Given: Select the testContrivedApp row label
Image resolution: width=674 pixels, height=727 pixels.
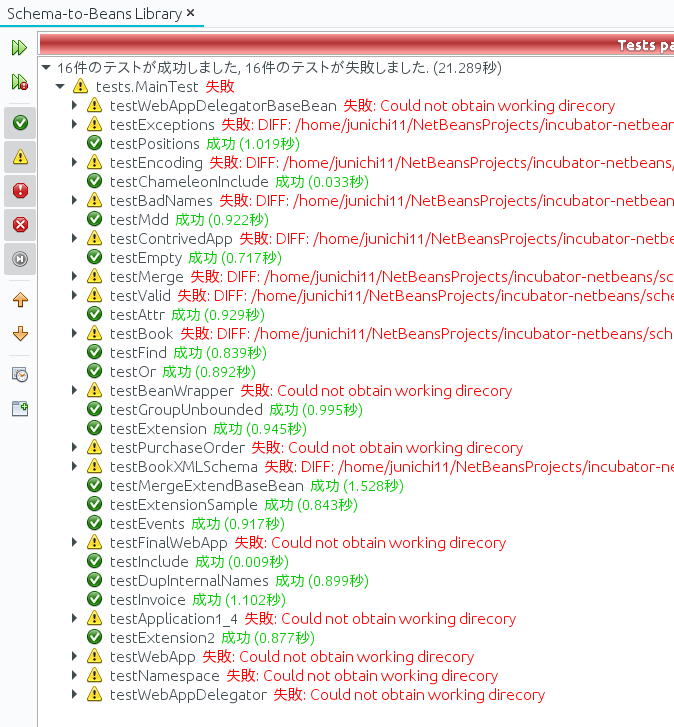Looking at the screenshot, I should (171, 238).
